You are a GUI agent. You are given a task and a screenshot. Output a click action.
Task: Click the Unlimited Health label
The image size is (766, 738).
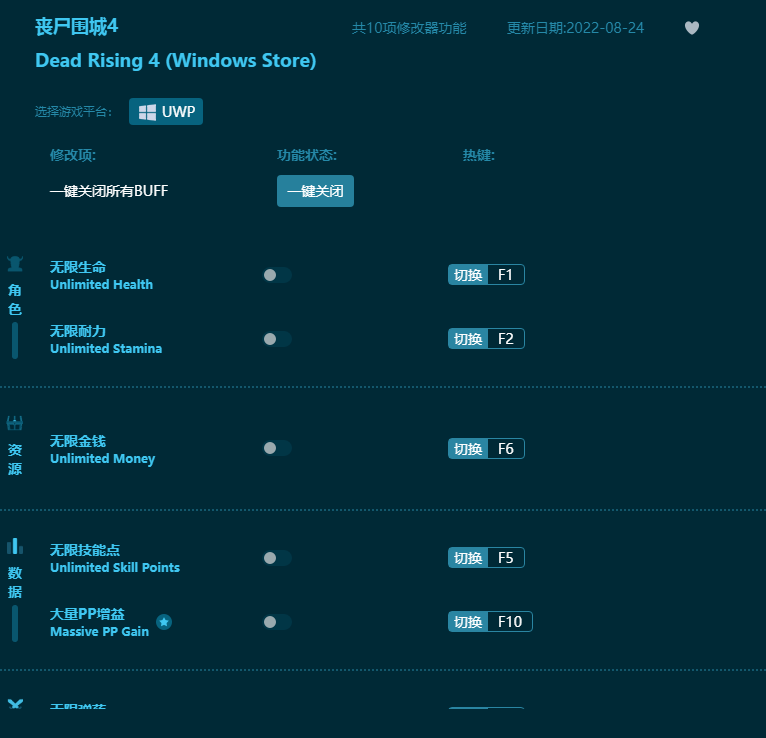(102, 285)
